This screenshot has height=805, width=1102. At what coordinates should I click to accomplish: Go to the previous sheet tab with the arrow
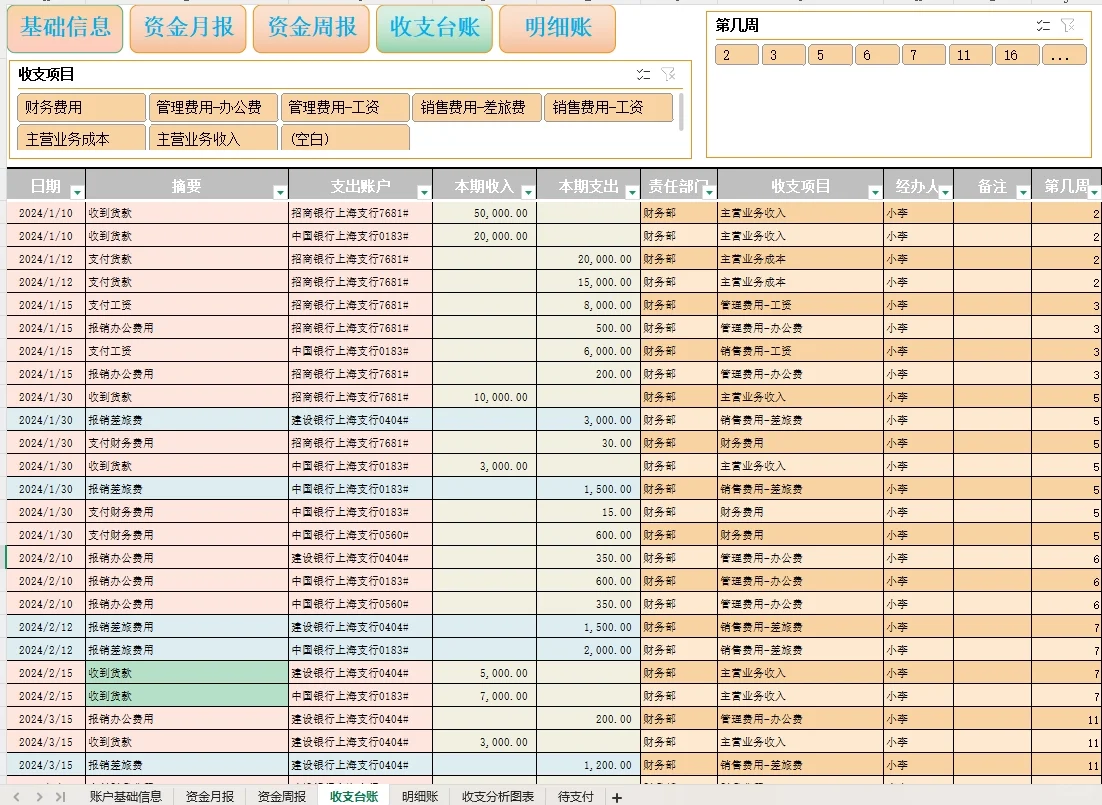pos(16,797)
